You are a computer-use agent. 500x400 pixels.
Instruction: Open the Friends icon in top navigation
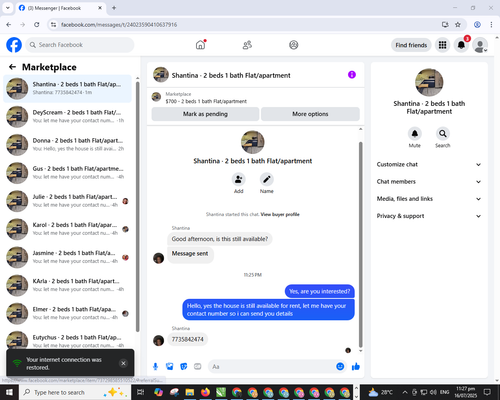(x=247, y=45)
